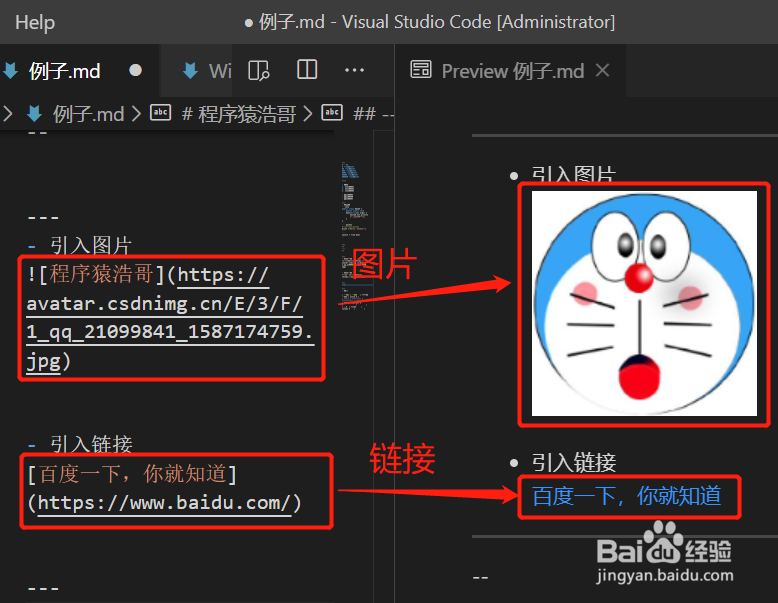
Task: Click the first breadcrumb chevron arrow
Action: (8, 114)
